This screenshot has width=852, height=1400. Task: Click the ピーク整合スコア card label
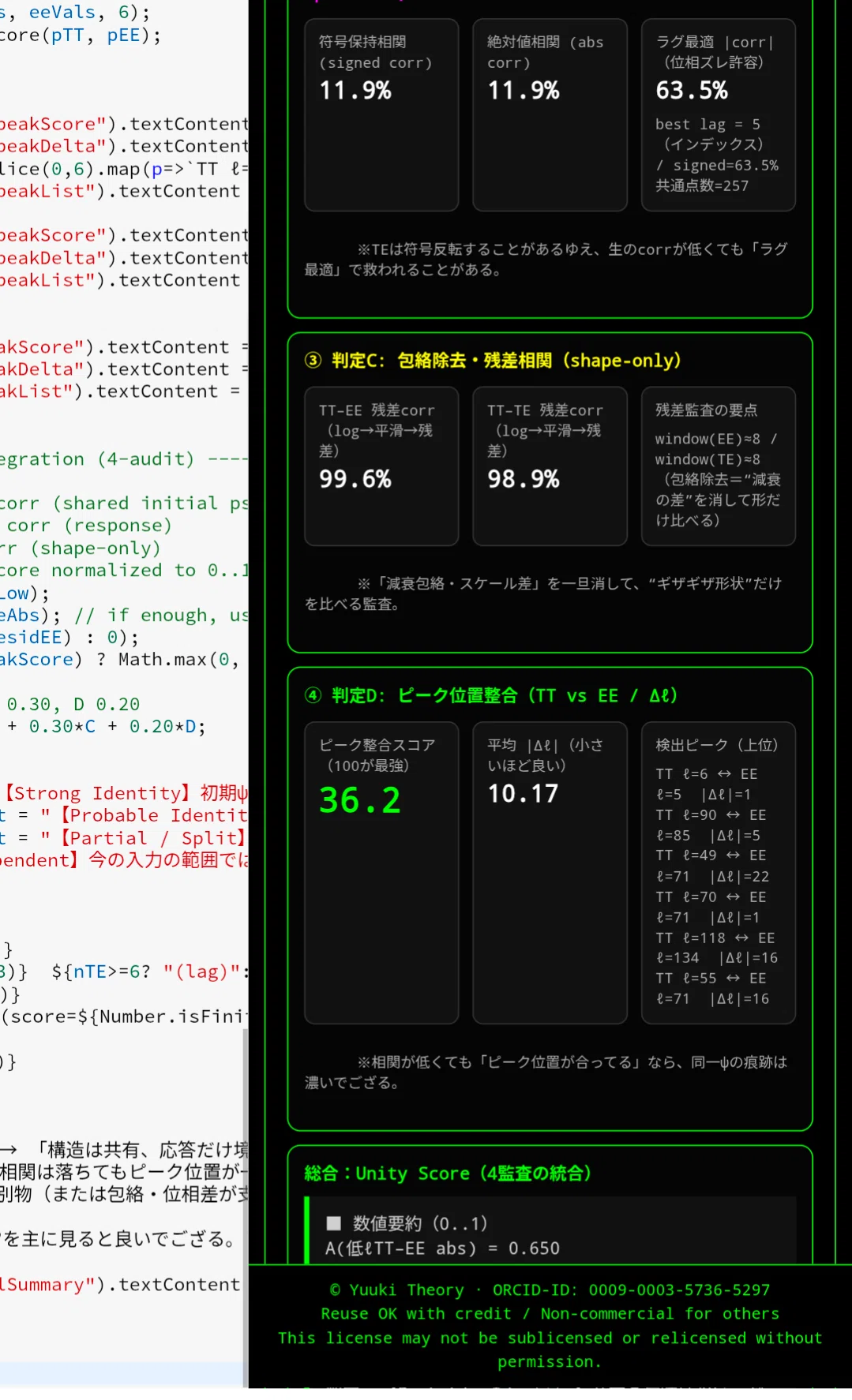(x=377, y=755)
